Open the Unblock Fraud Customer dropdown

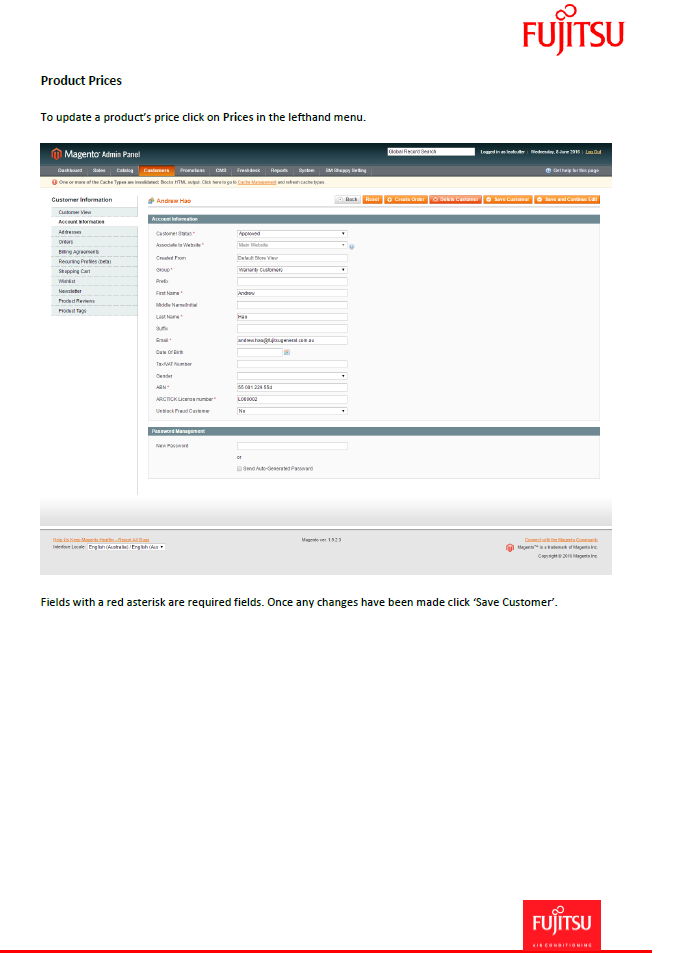pos(292,411)
